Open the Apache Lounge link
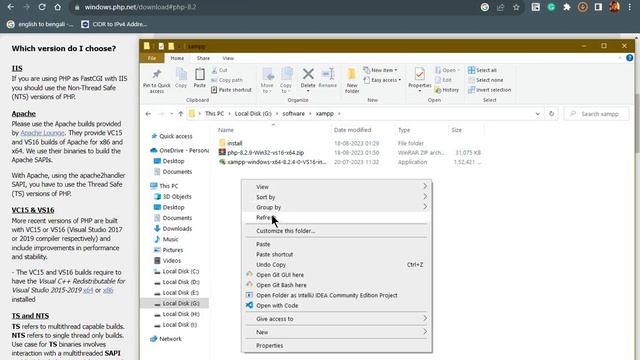The width and height of the screenshot is (640, 360). [42, 133]
